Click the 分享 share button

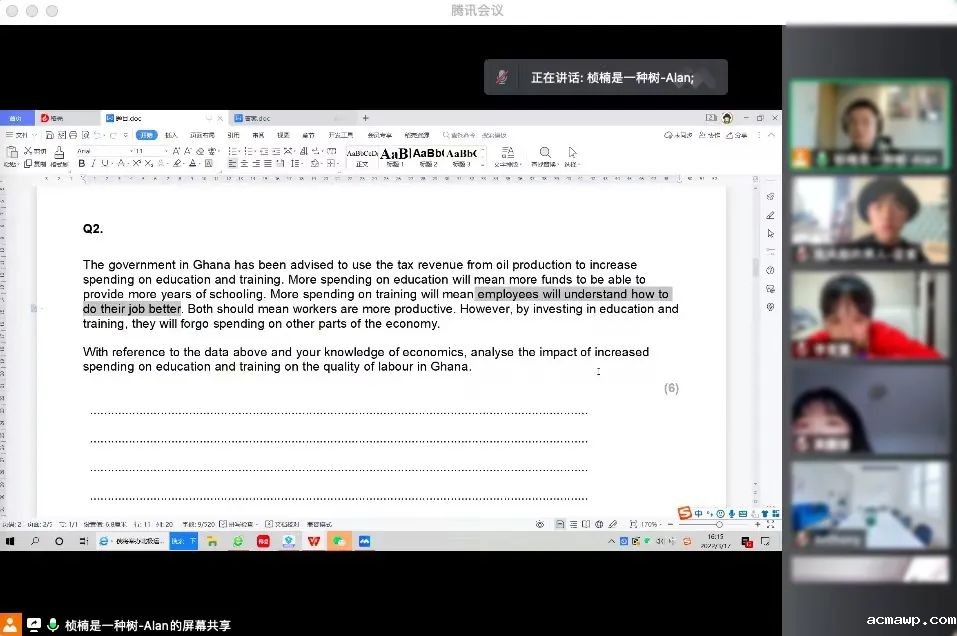pos(737,135)
